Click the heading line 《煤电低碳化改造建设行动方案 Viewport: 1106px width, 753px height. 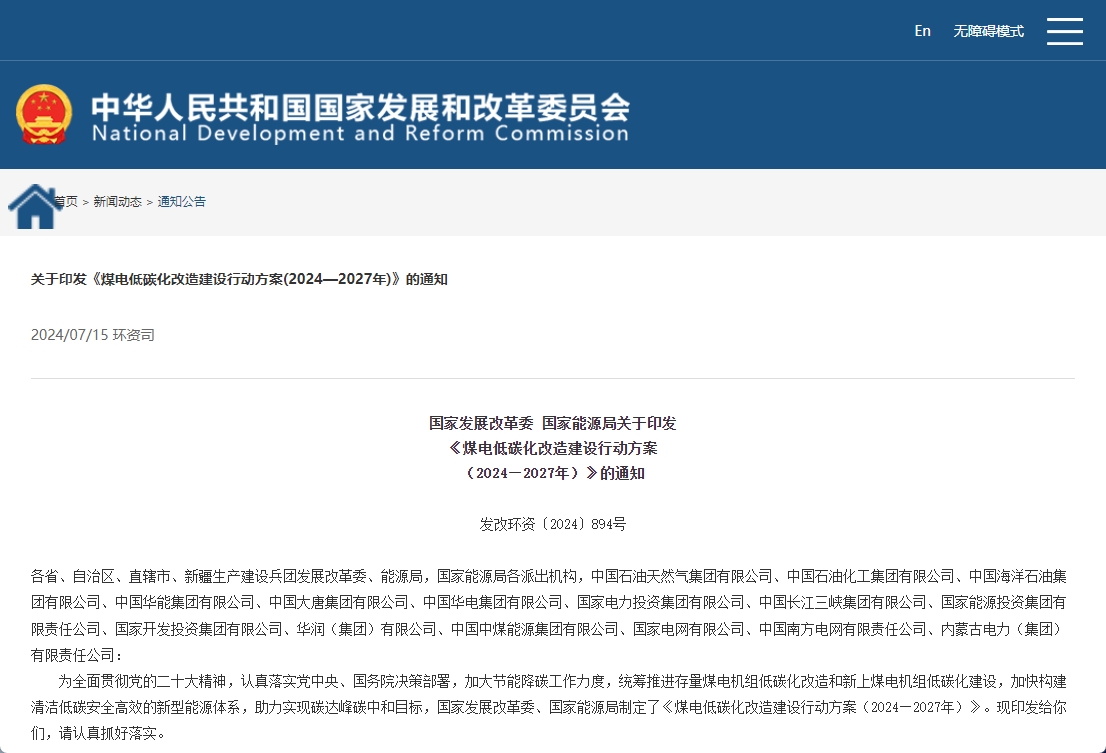pos(552,448)
